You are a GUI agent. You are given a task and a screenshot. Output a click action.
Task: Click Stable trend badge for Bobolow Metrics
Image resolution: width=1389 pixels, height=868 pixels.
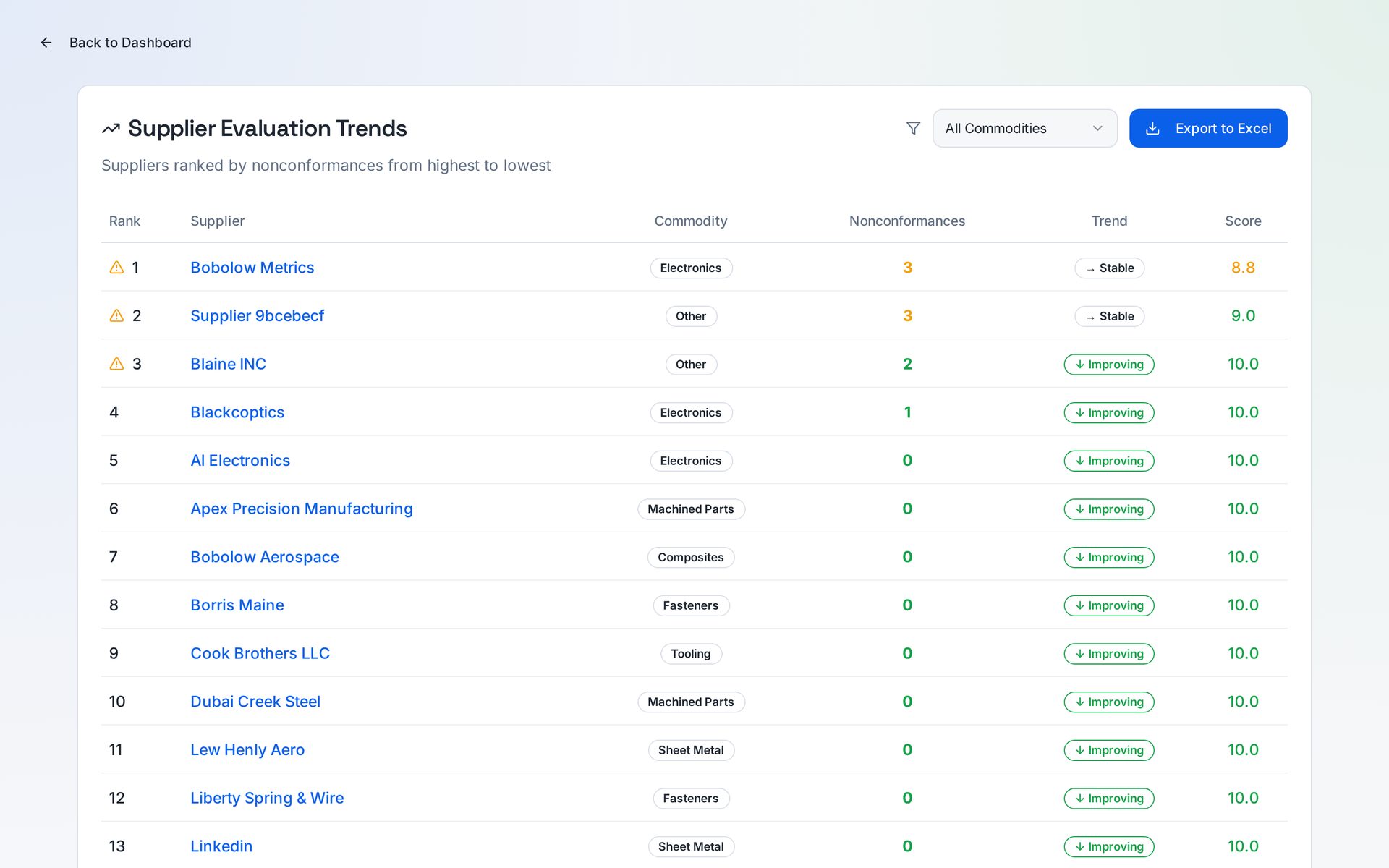1109,268
